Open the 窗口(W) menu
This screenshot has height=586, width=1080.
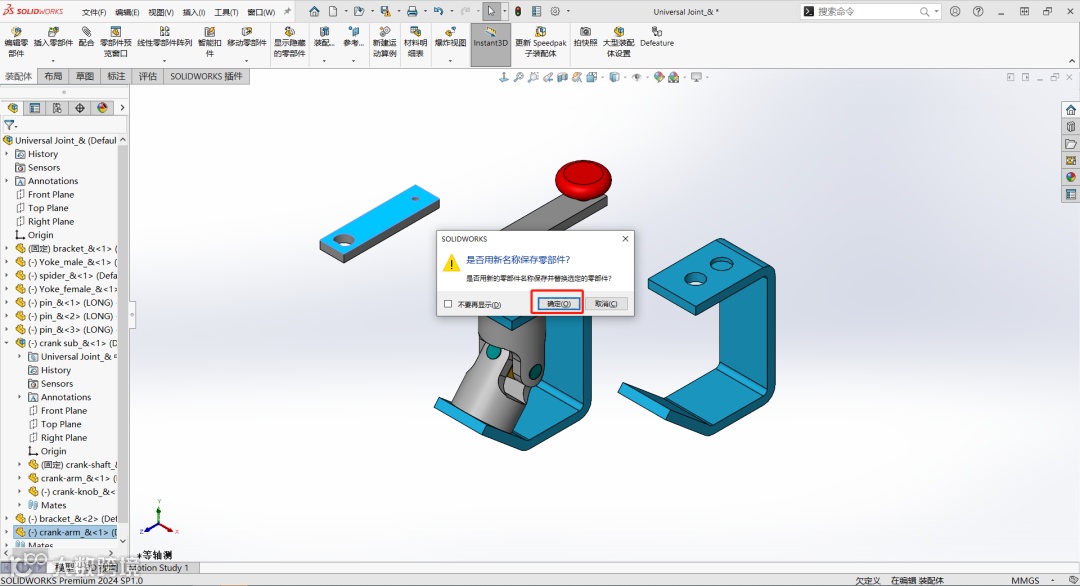coord(261,12)
